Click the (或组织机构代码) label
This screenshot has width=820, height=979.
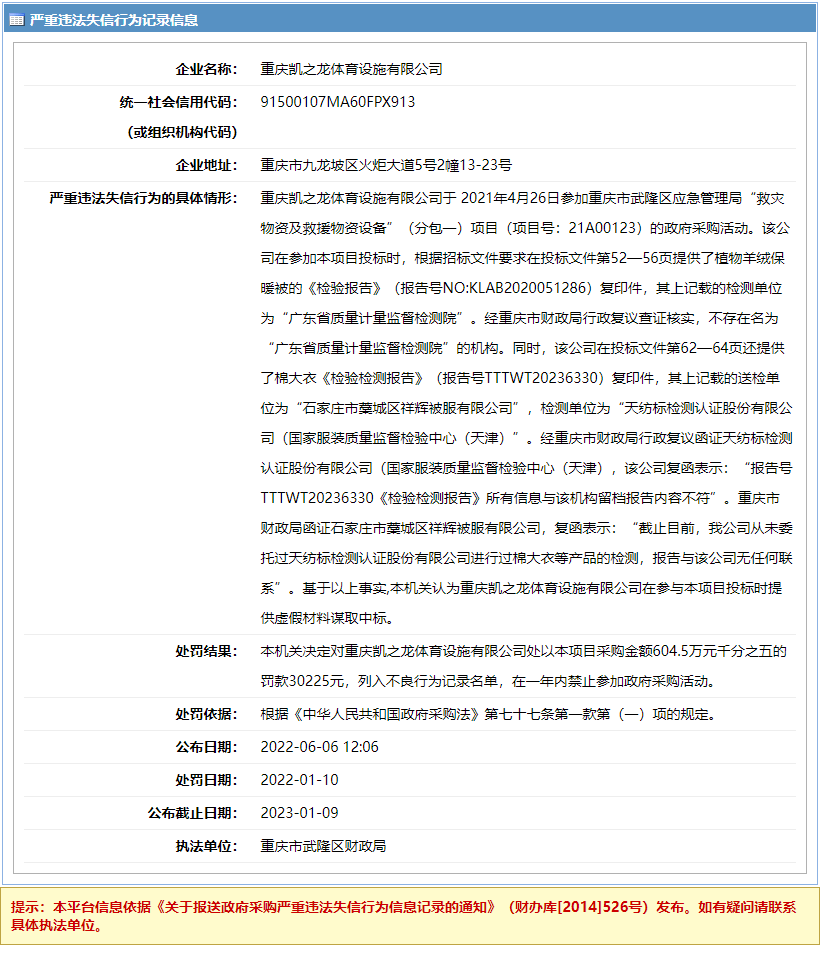(x=182, y=132)
